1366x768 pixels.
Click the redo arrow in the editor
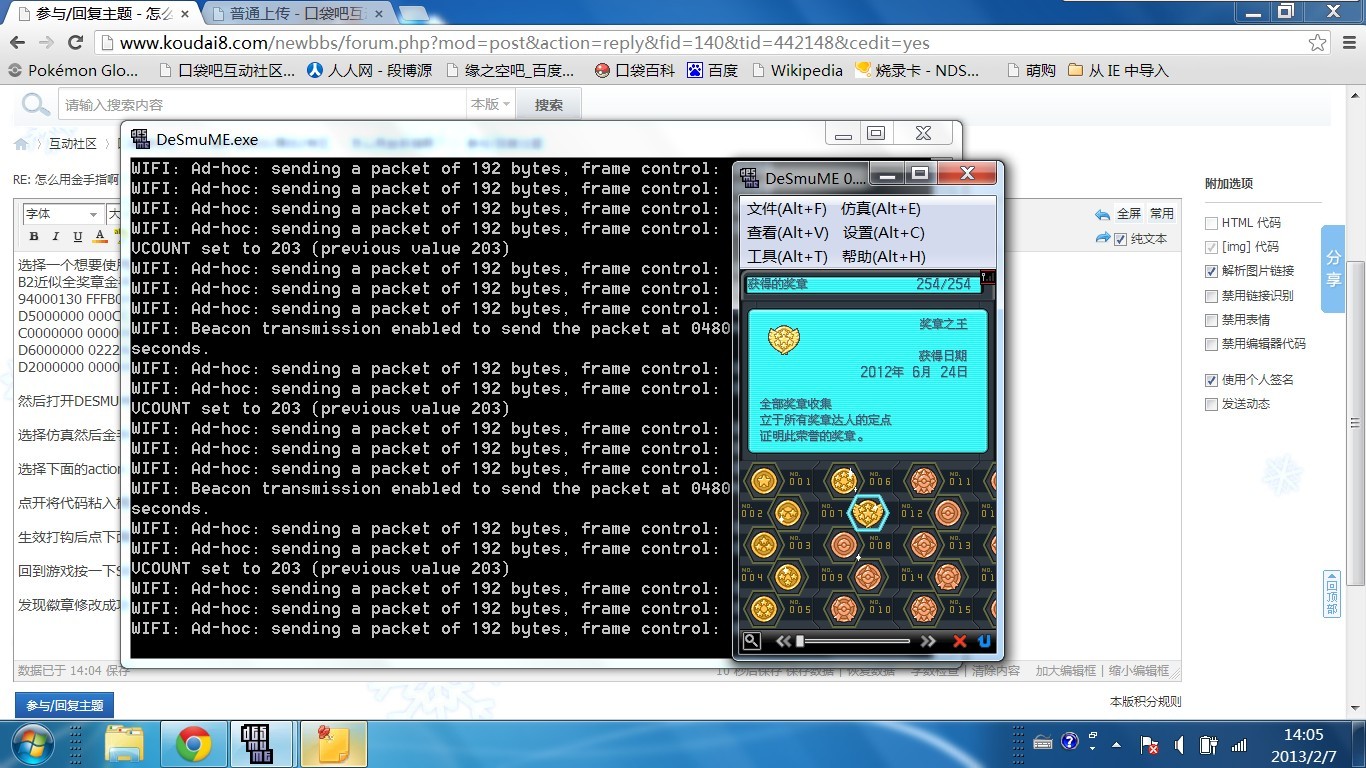point(1103,238)
